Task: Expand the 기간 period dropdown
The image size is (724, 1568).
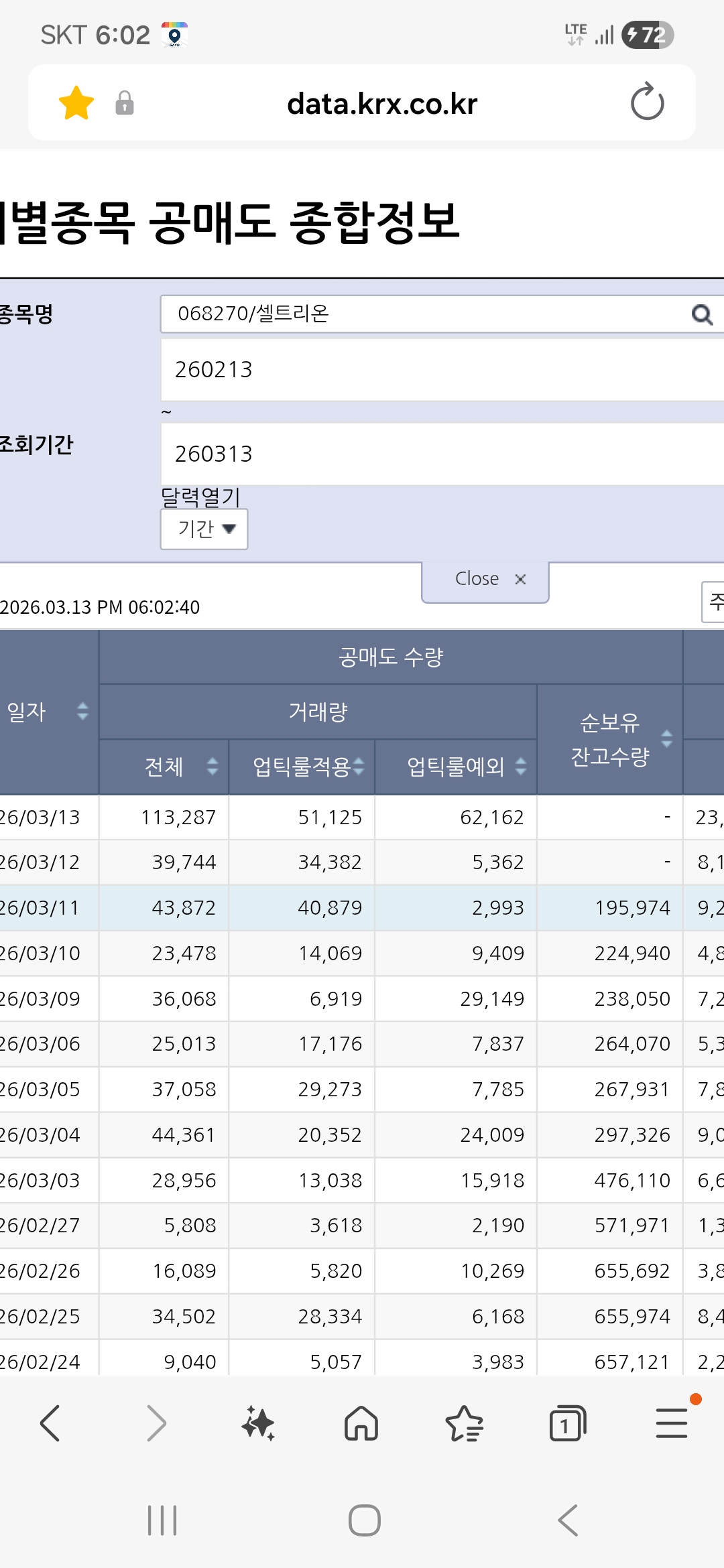Action: click(x=204, y=529)
